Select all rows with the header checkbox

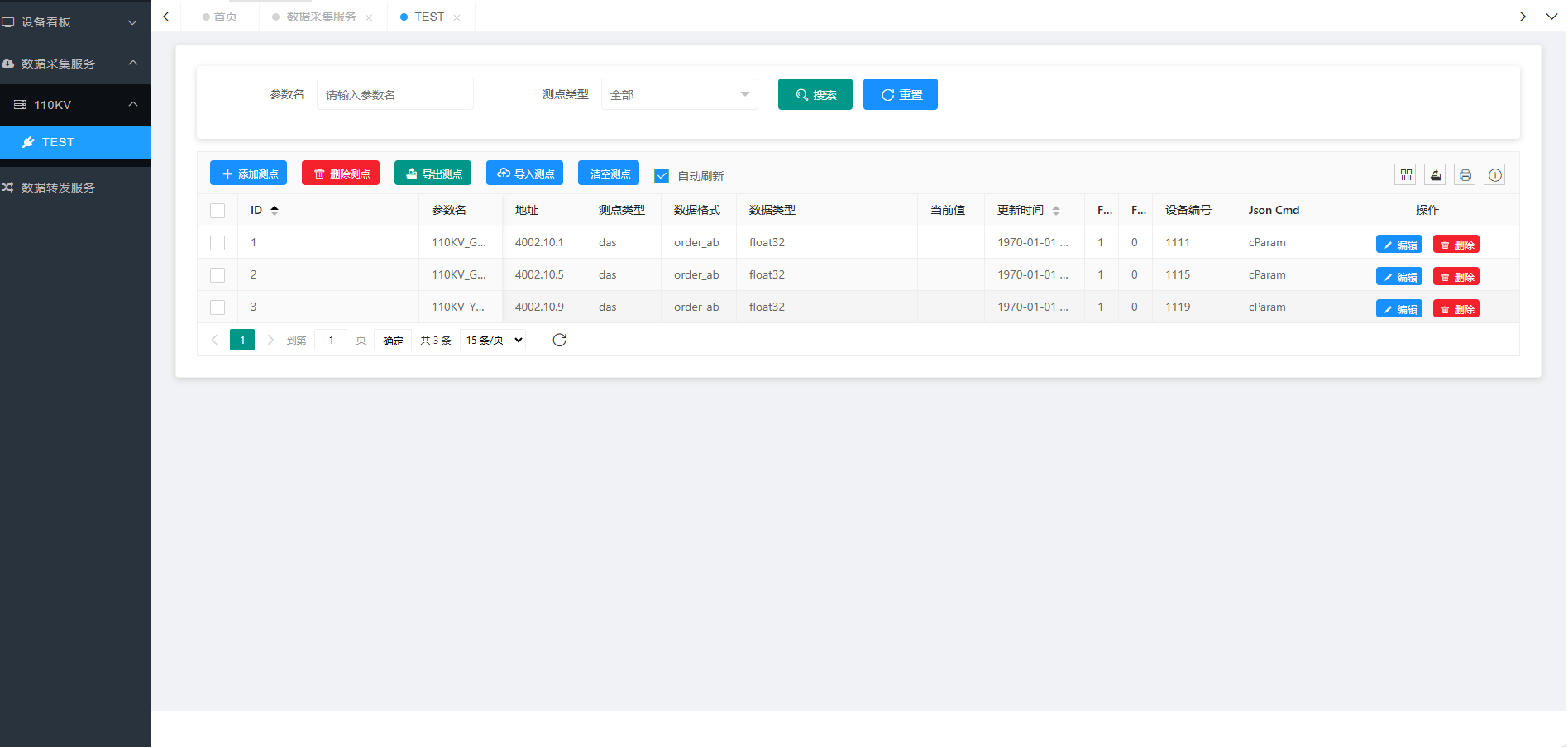point(218,211)
